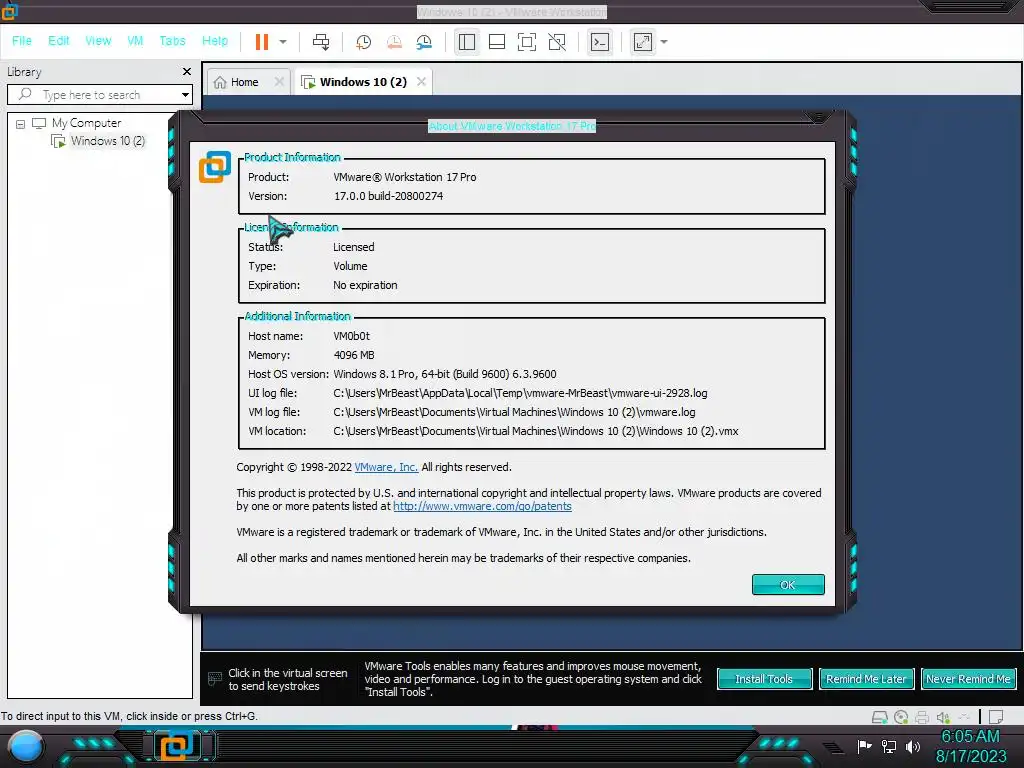Click the hard disk status bar icon
This screenshot has height=768, width=1024.
tap(880, 717)
